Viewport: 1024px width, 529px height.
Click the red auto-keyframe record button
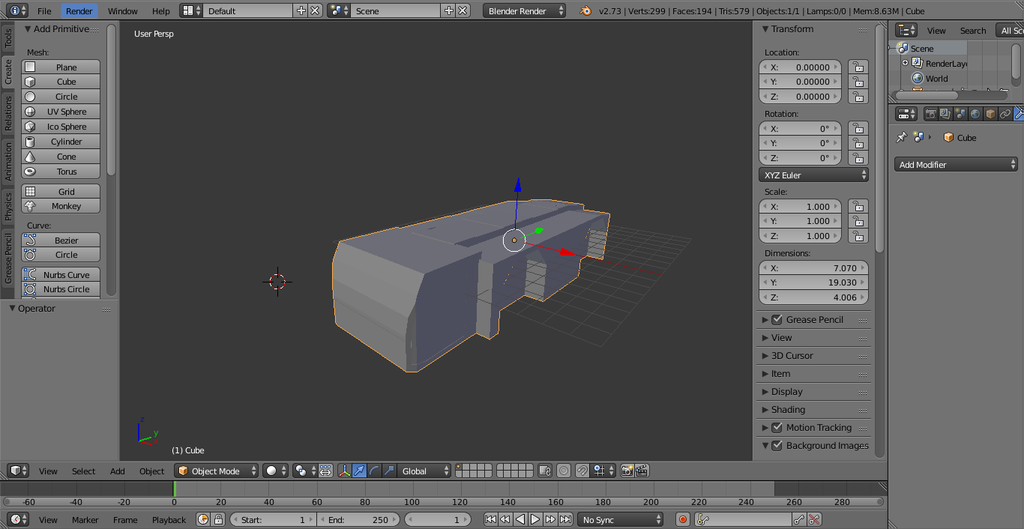pyautogui.click(x=683, y=520)
